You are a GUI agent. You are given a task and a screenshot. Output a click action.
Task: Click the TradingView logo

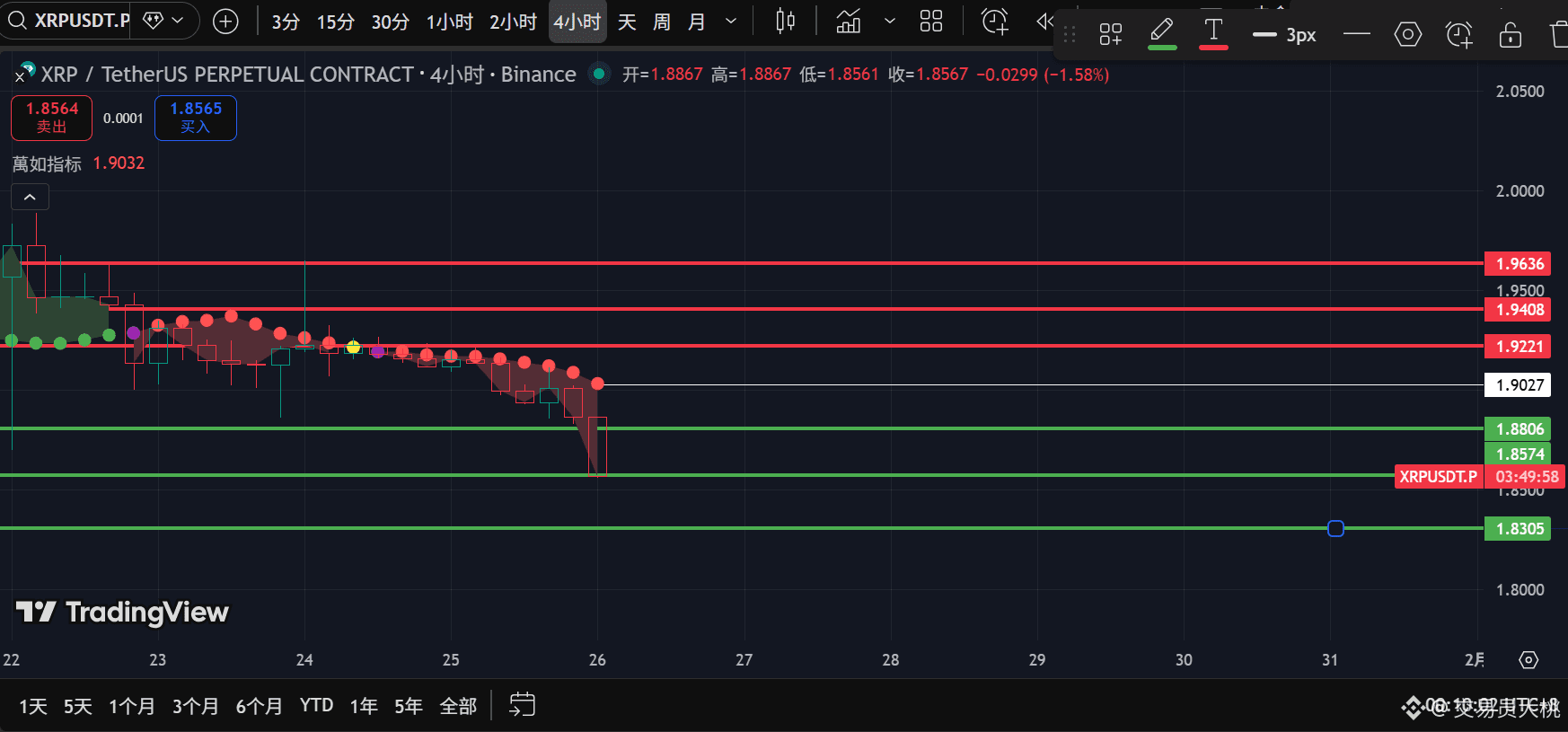point(122,613)
